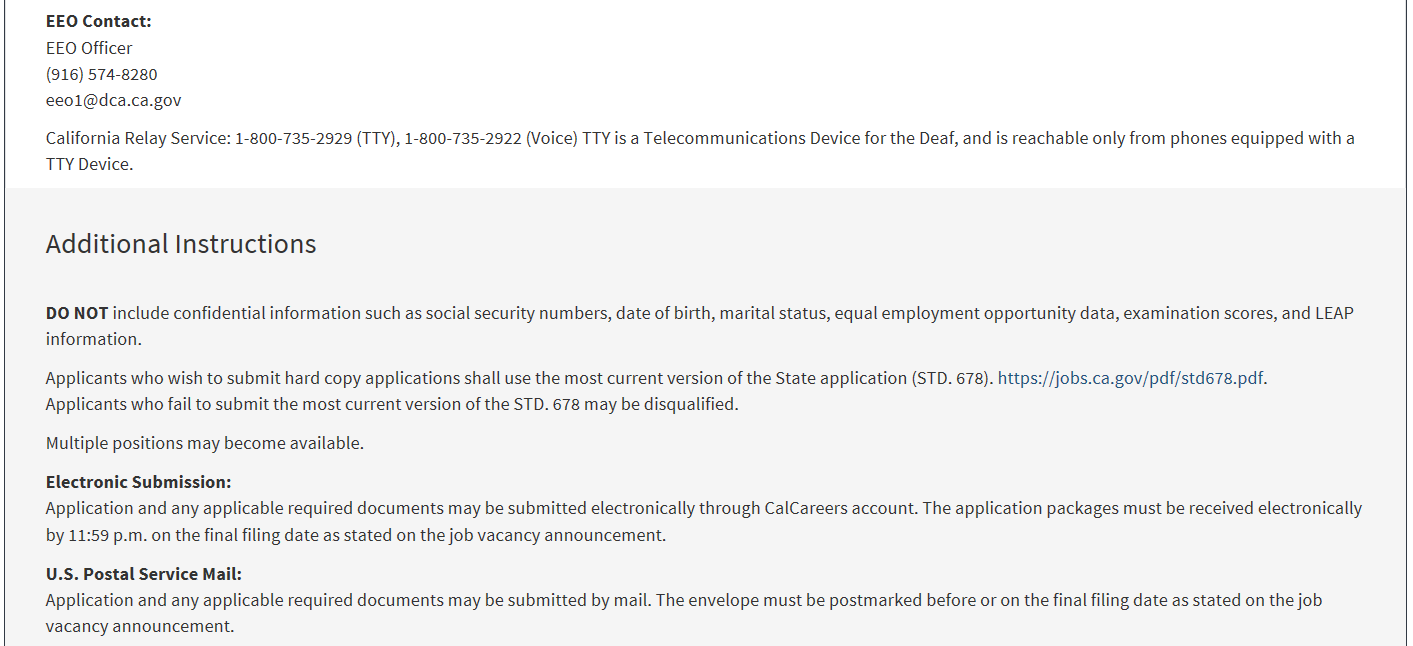Click the Electronic Submission heading
The image size is (1413, 646).
point(139,482)
